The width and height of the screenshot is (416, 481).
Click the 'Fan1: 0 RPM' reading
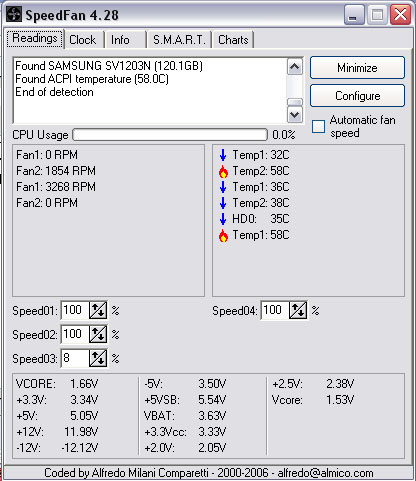(47, 155)
